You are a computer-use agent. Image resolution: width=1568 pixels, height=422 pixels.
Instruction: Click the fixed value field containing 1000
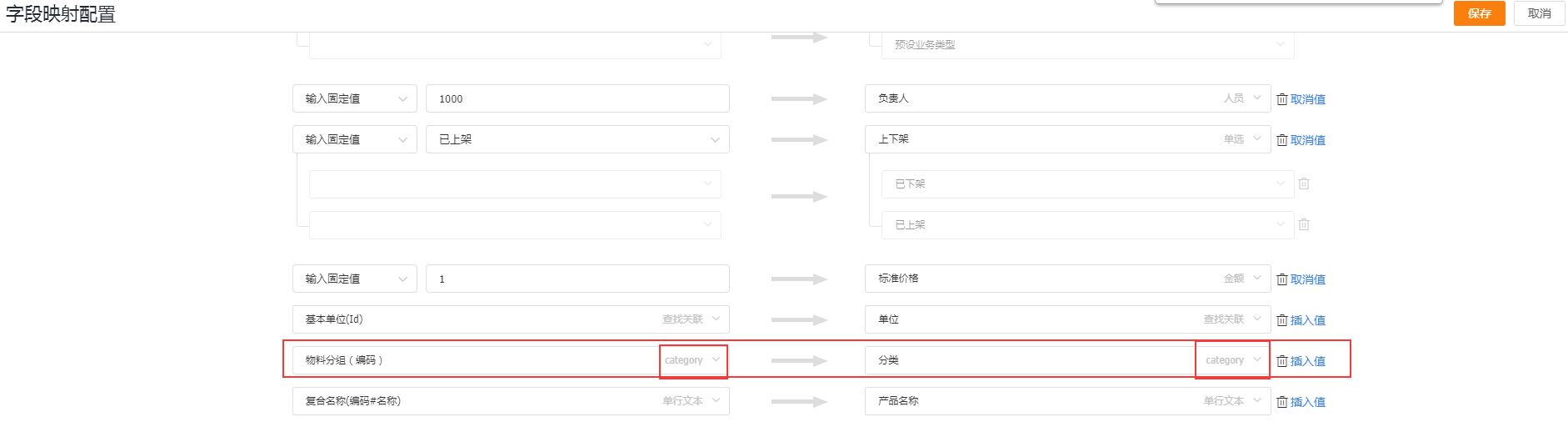[577, 98]
